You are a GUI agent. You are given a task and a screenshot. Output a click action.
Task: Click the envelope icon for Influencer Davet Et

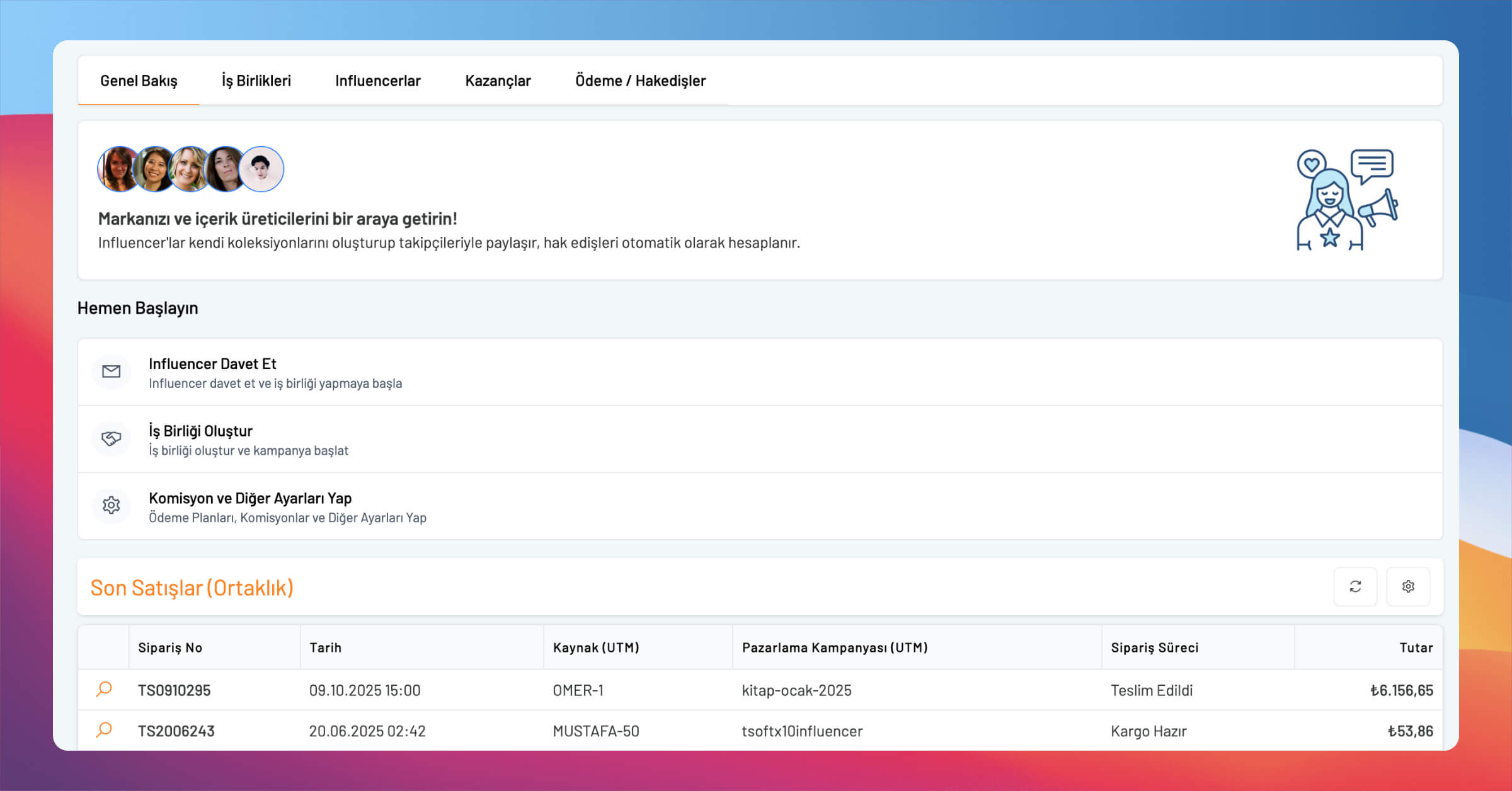(111, 372)
